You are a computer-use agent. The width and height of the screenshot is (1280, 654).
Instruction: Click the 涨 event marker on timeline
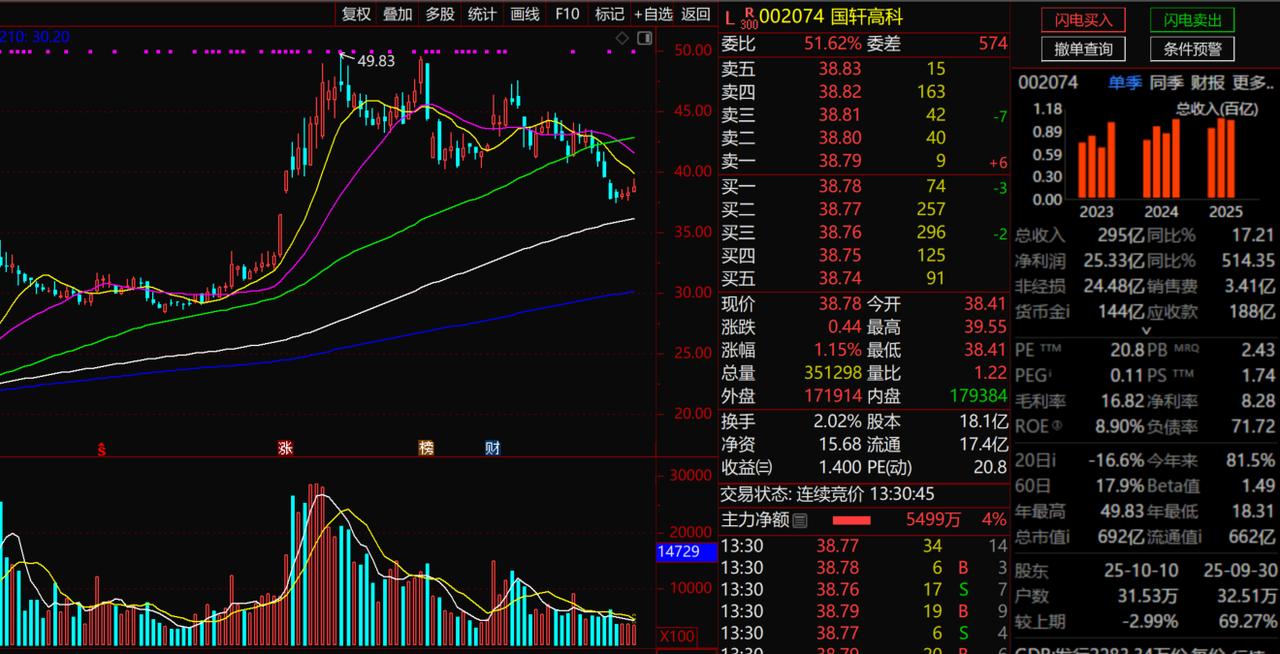click(285, 449)
